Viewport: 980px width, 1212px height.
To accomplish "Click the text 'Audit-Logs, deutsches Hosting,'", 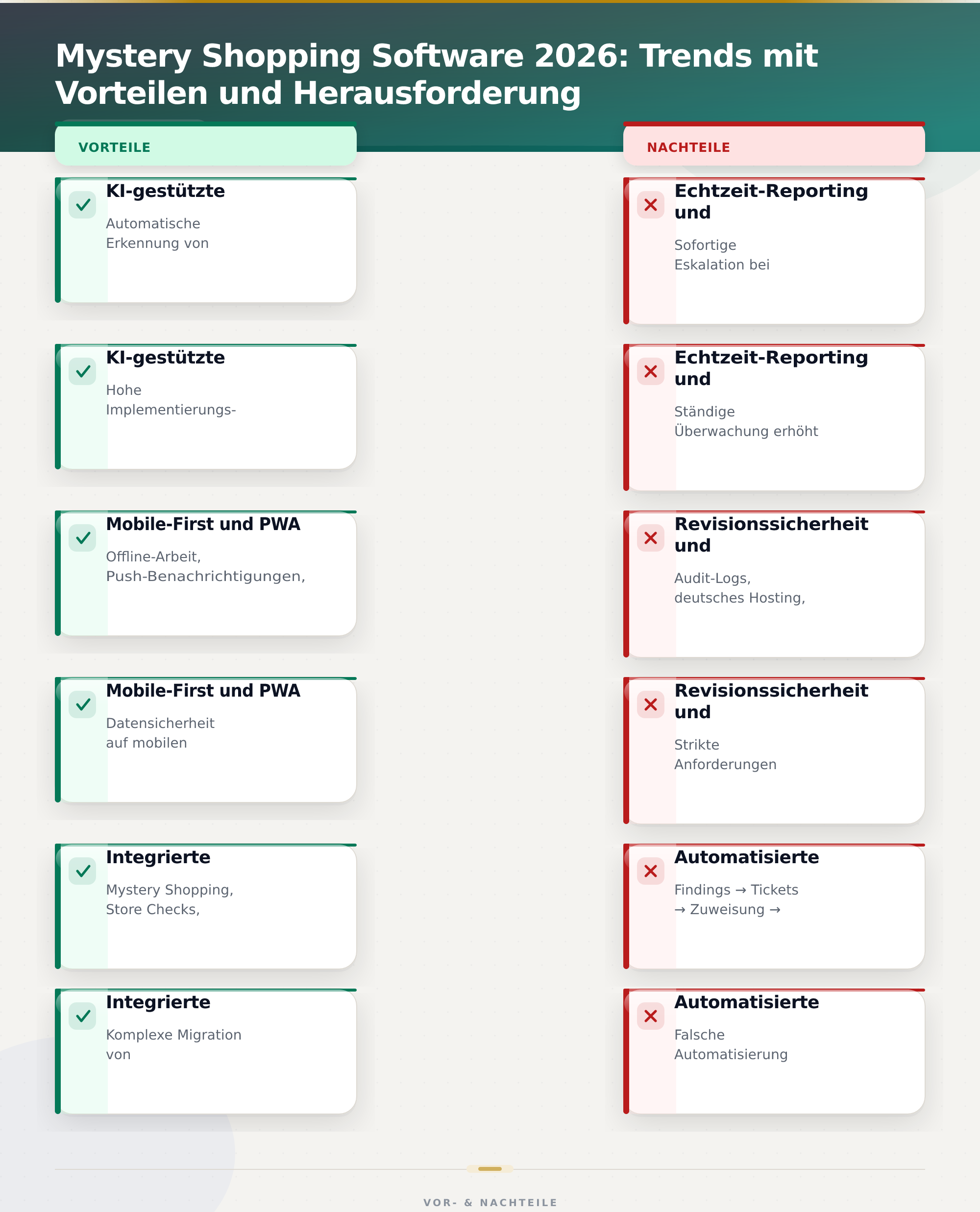I will pos(740,587).
